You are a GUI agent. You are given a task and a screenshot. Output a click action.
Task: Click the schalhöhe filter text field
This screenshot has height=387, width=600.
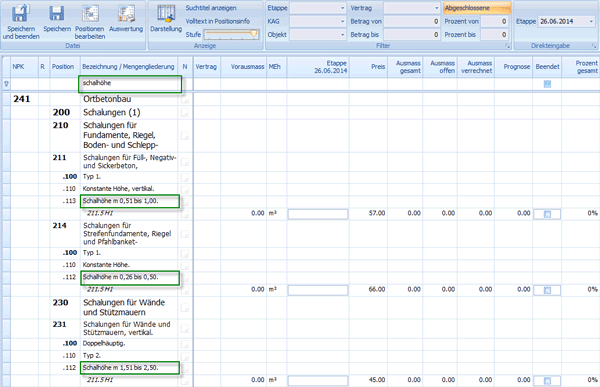pyautogui.click(x=130, y=84)
